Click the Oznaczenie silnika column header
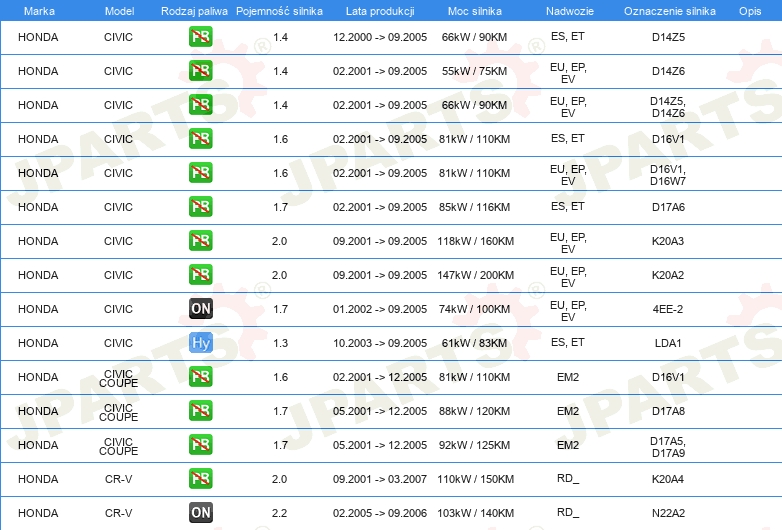Screen dimensions: 782x530 tap(669, 11)
